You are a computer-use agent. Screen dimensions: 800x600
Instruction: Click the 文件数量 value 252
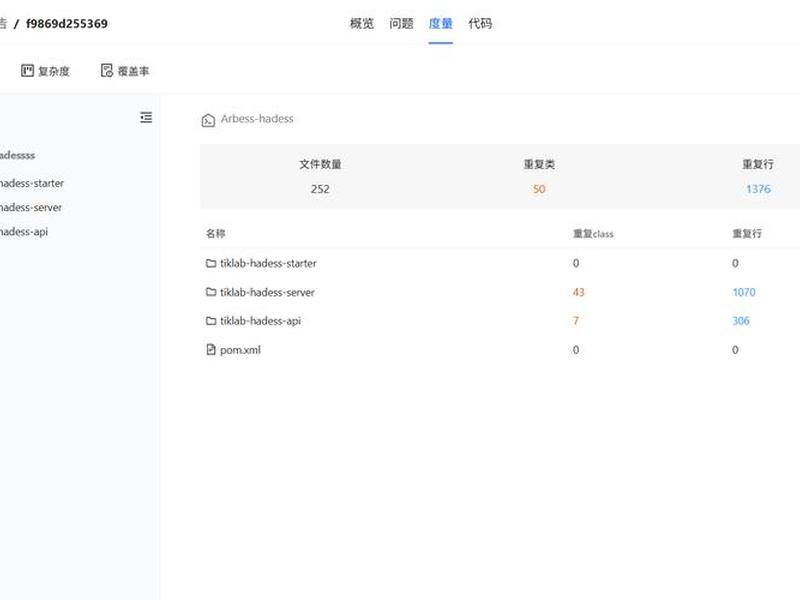tap(320, 189)
